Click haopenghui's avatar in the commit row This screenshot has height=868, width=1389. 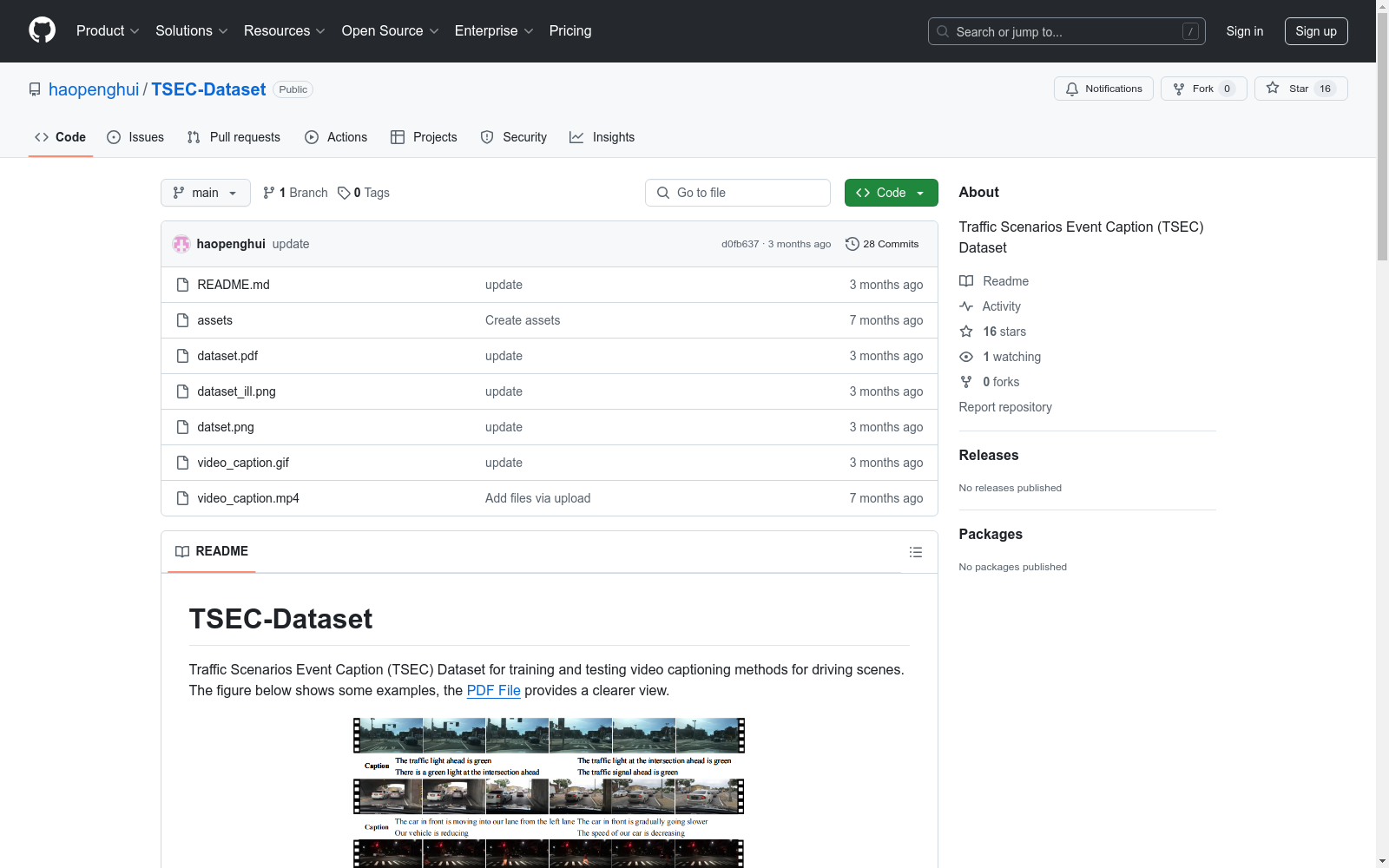pos(181,244)
